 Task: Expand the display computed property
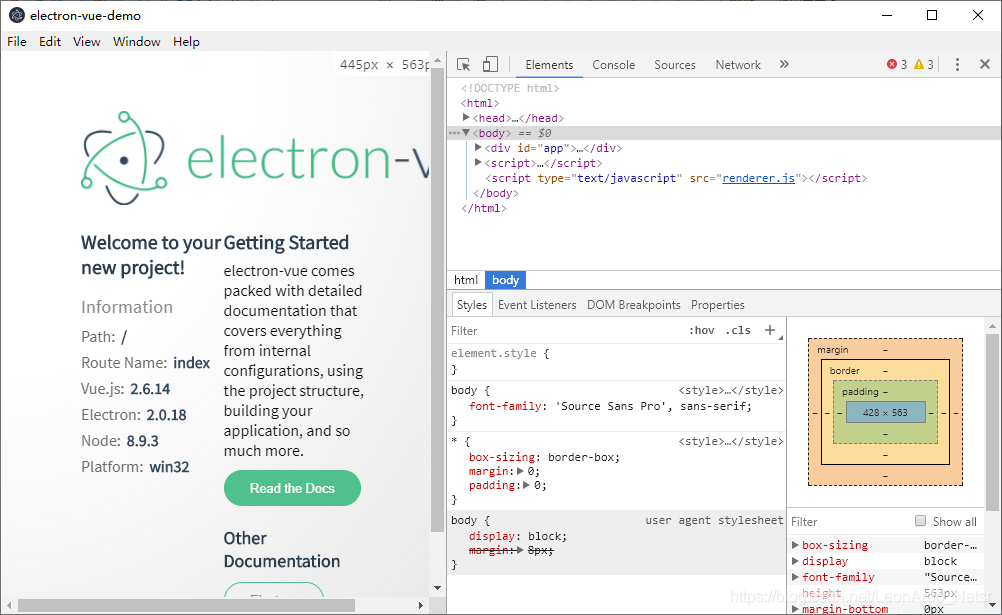point(796,561)
